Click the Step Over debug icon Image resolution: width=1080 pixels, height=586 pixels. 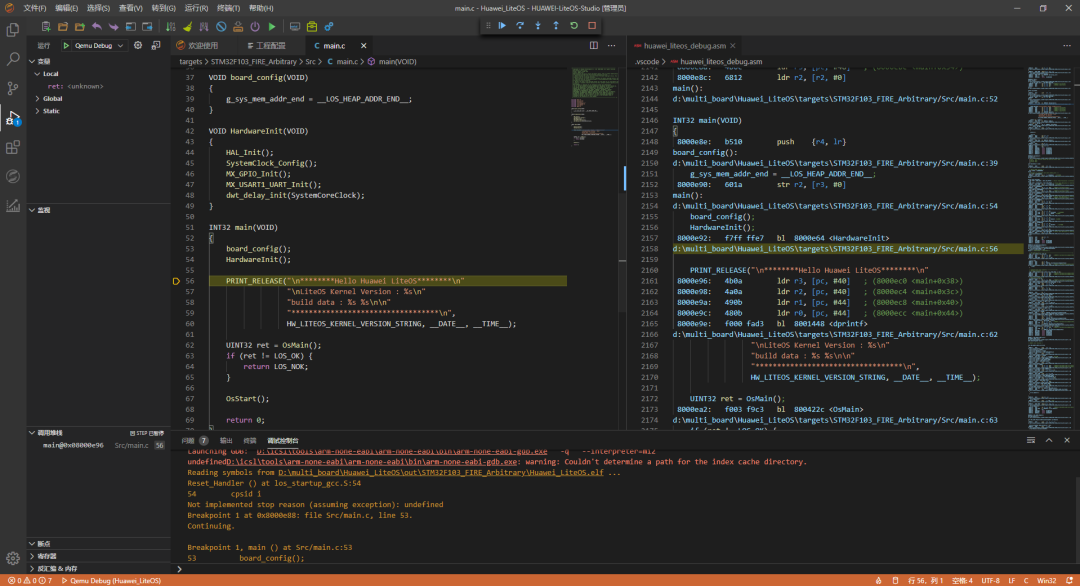[x=520, y=25]
